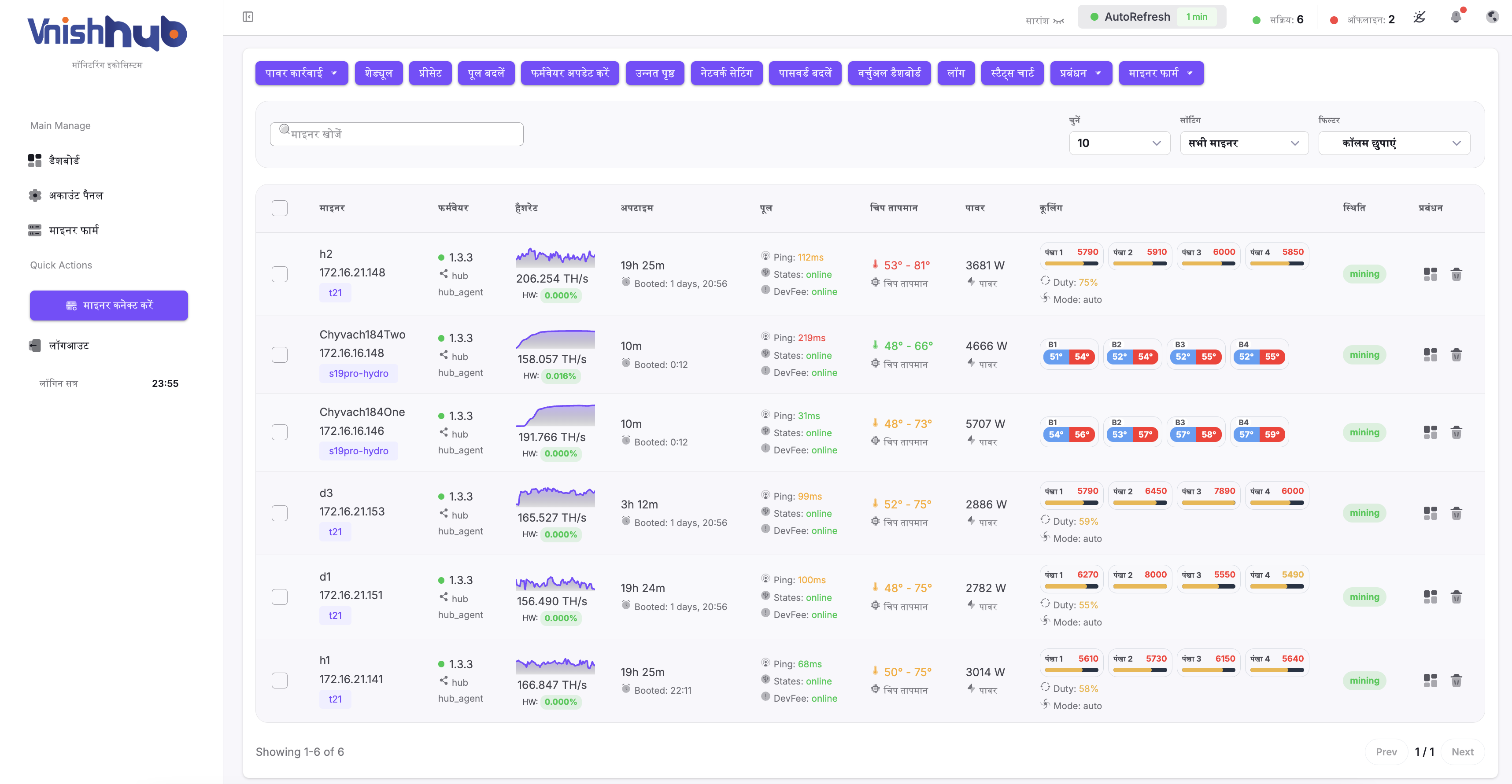Screen dimensions: 1512x784
Task: Click the trash icon for Chyvach184One
Action: (1456, 432)
